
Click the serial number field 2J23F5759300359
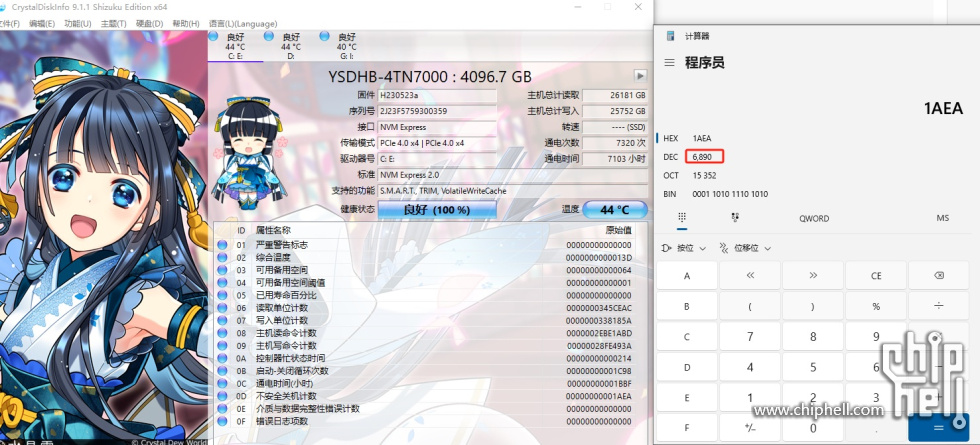click(437, 111)
